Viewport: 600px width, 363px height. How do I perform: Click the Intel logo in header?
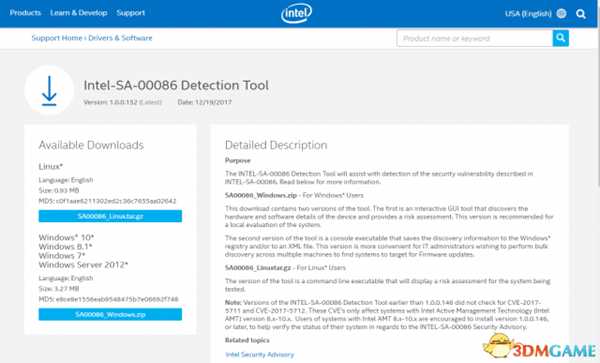coord(297,13)
